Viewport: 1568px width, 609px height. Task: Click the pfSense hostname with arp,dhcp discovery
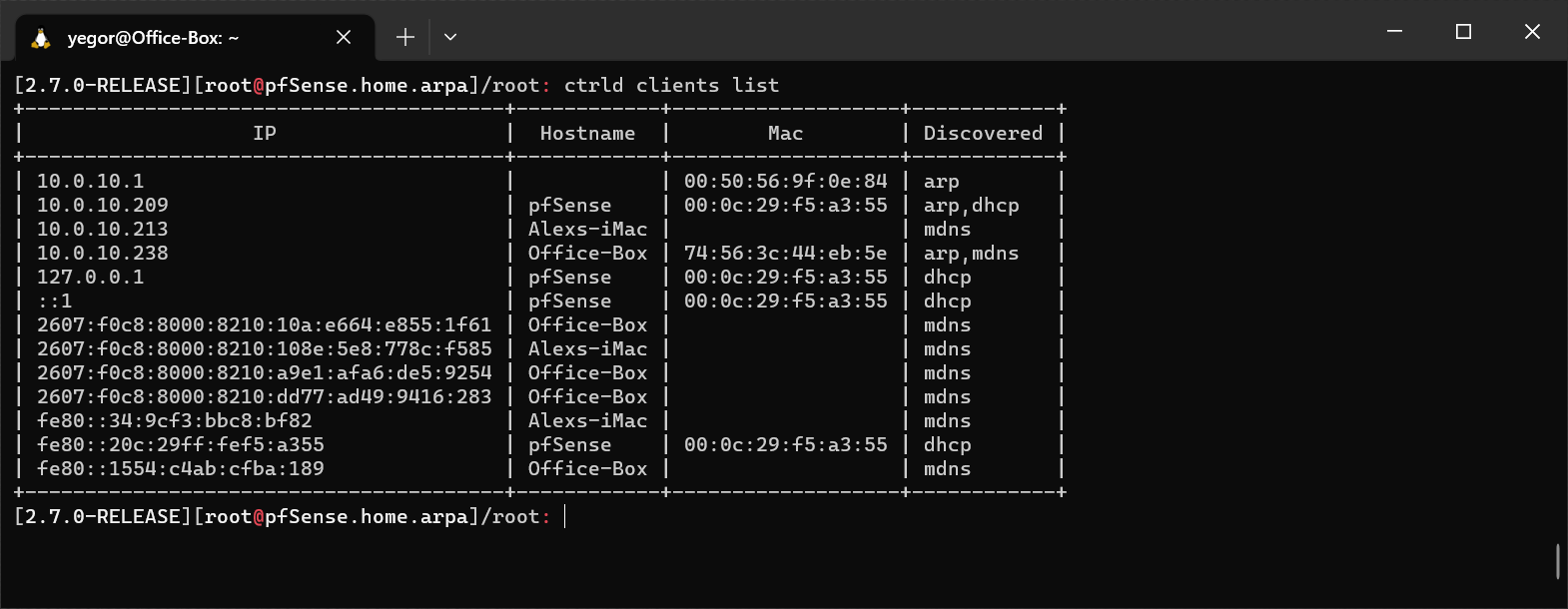(x=569, y=205)
